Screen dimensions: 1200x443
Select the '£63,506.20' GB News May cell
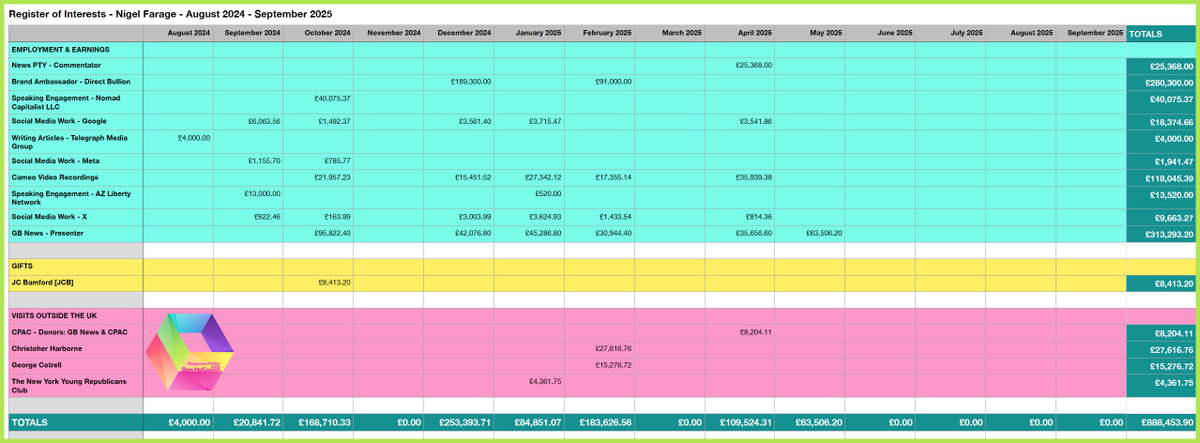[x=824, y=233]
